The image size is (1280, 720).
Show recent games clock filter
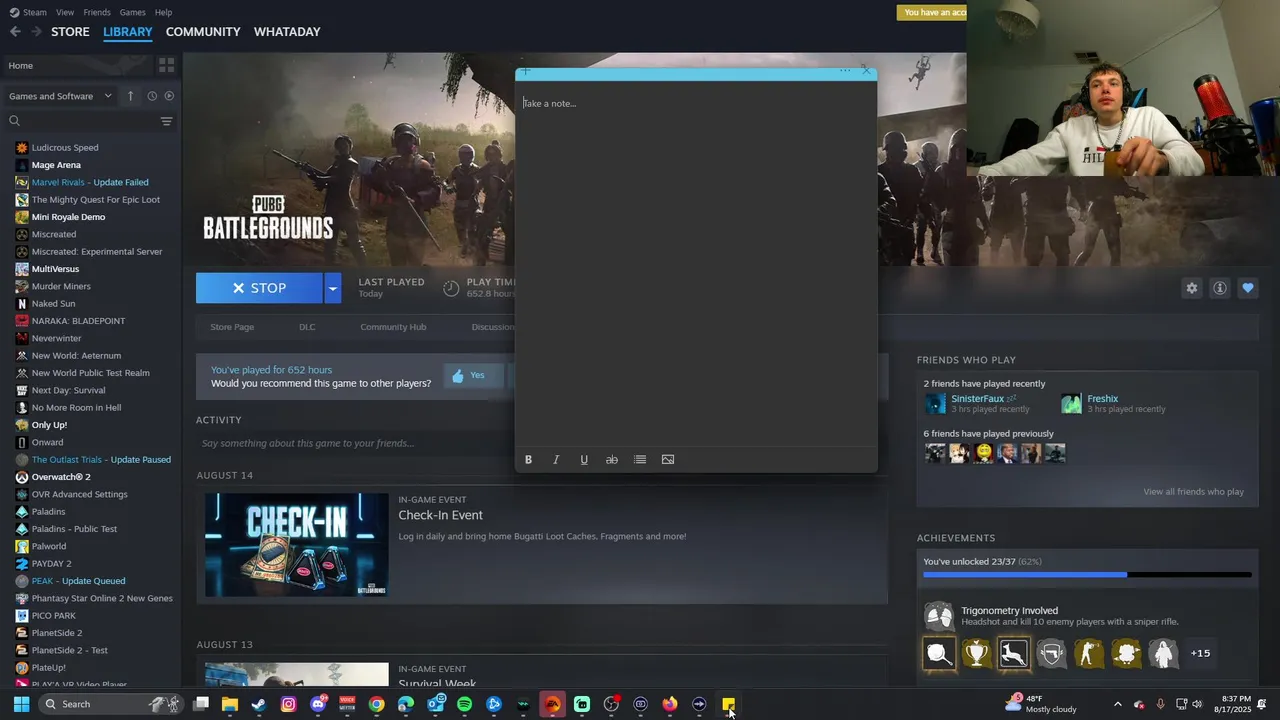[152, 96]
